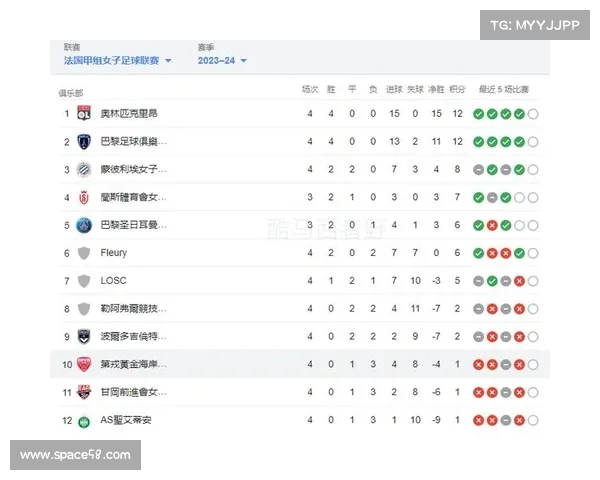The height and width of the screenshot is (480, 600).
Task: Click the Montpellier club crest in row 3
Action: point(84,170)
